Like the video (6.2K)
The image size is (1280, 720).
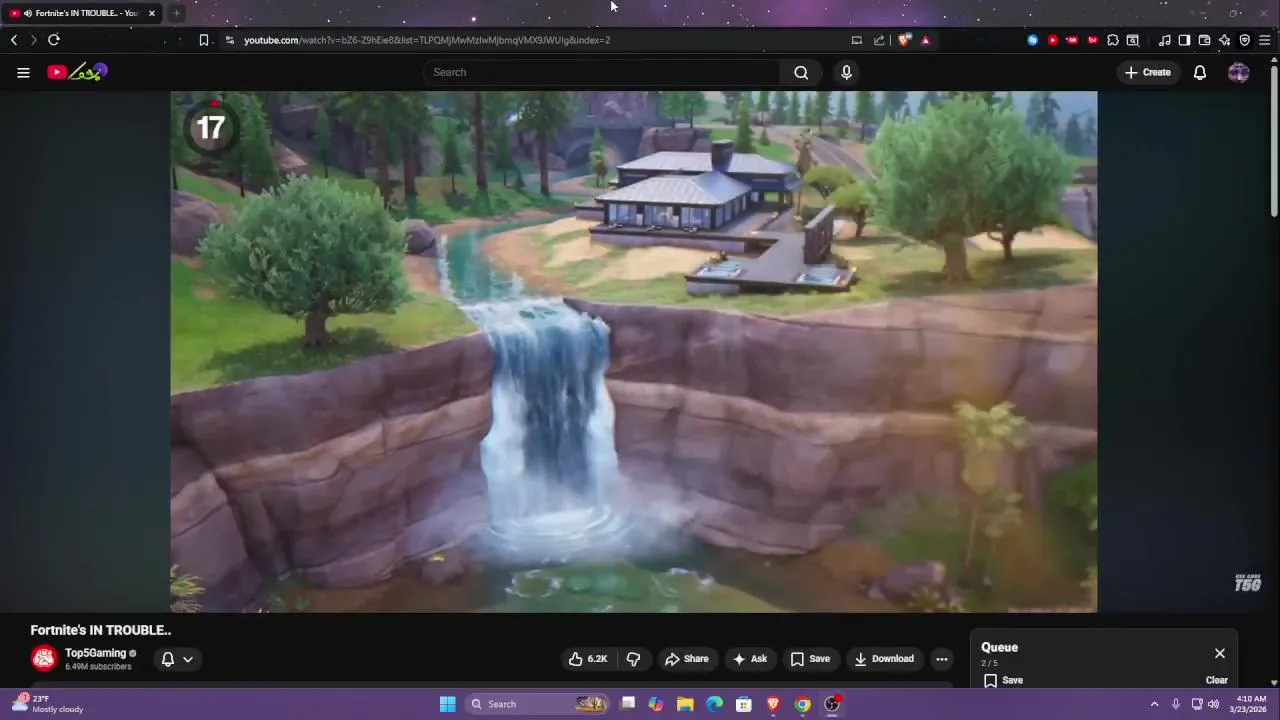click(x=588, y=659)
